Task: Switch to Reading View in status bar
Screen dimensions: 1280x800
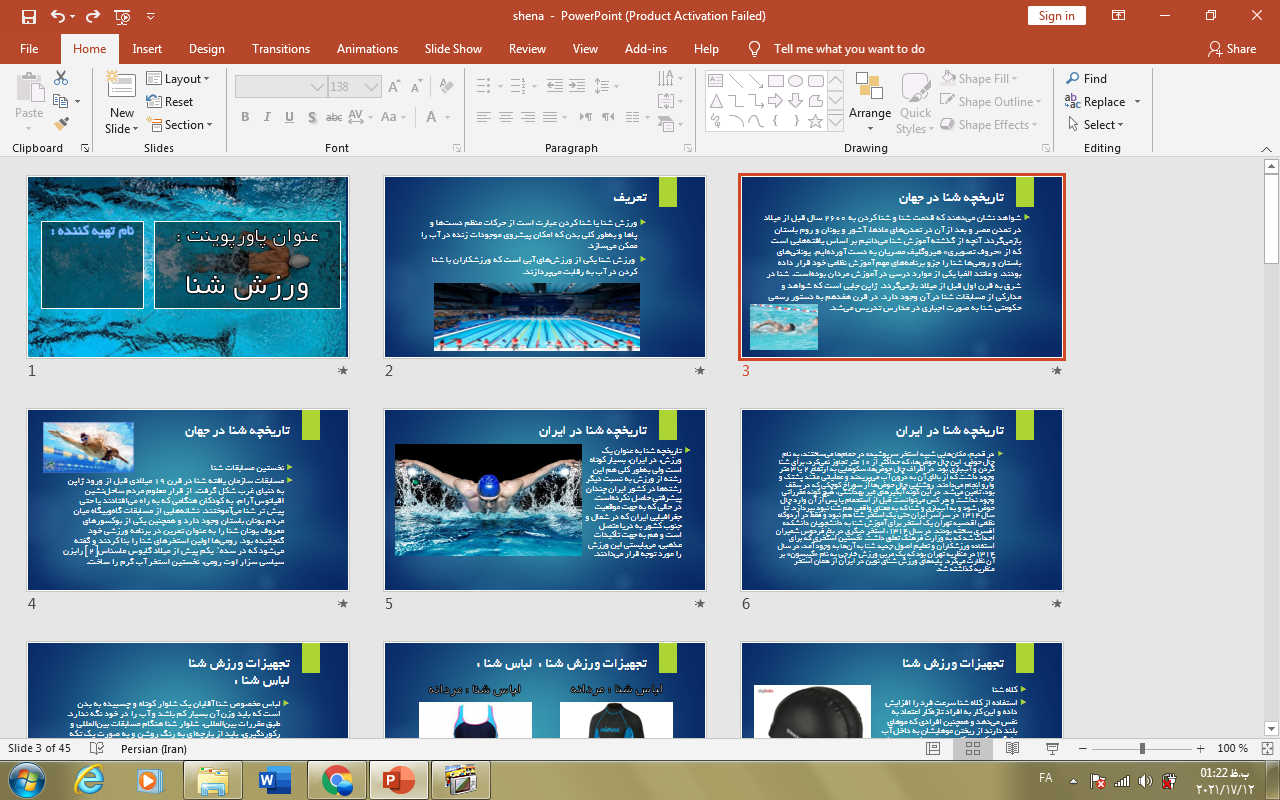Action: (x=1012, y=749)
